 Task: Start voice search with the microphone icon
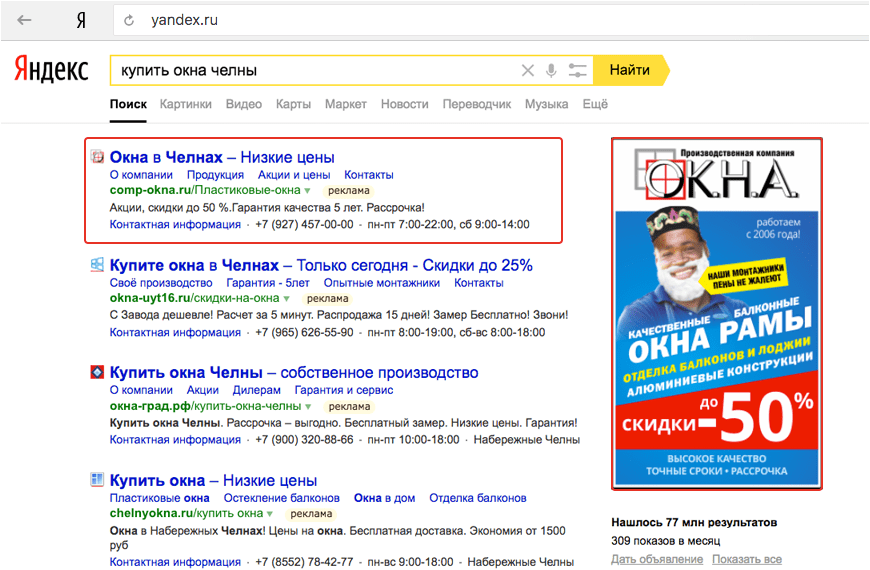pos(551,70)
